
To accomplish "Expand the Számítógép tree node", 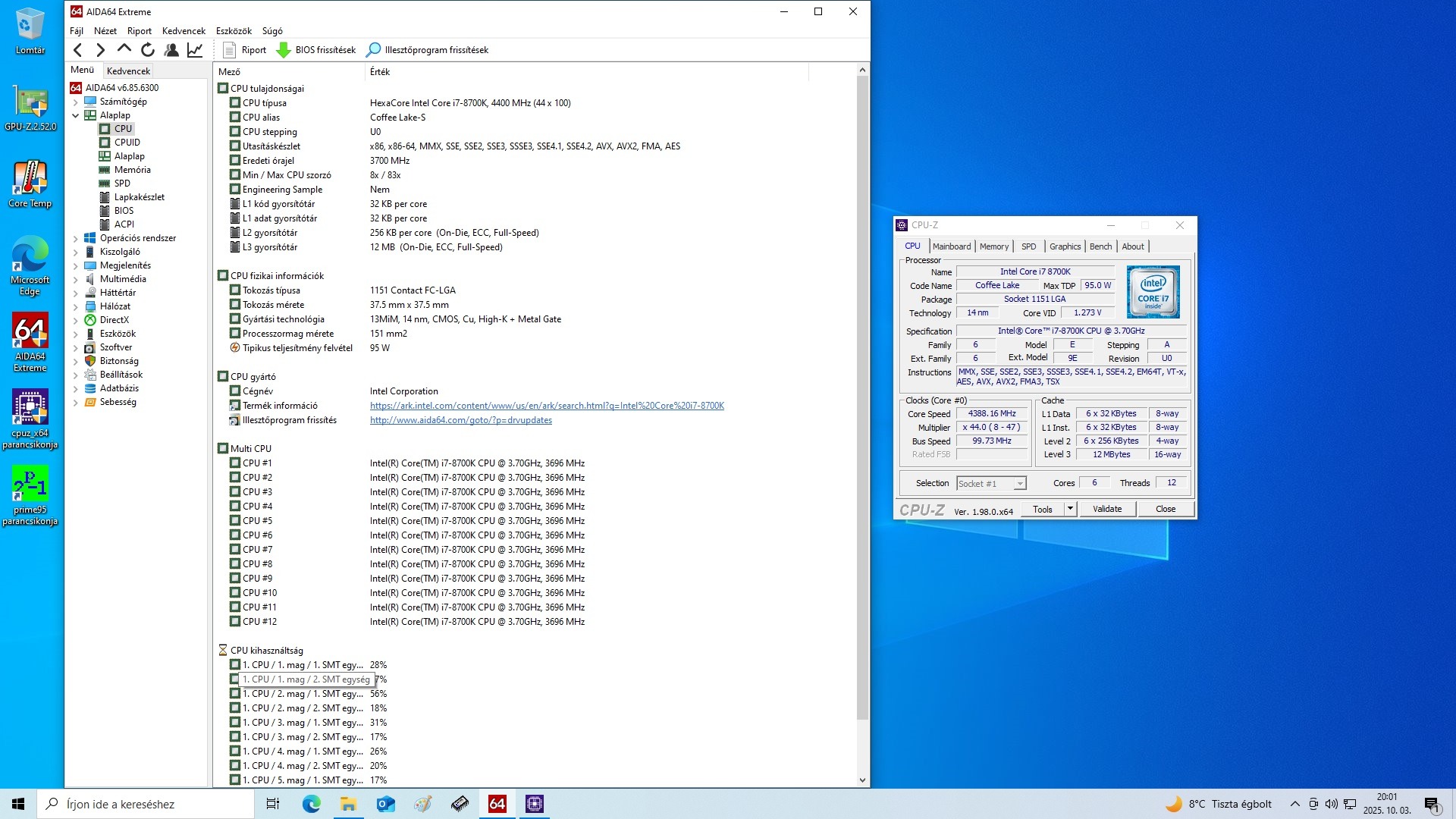I will (76, 102).
